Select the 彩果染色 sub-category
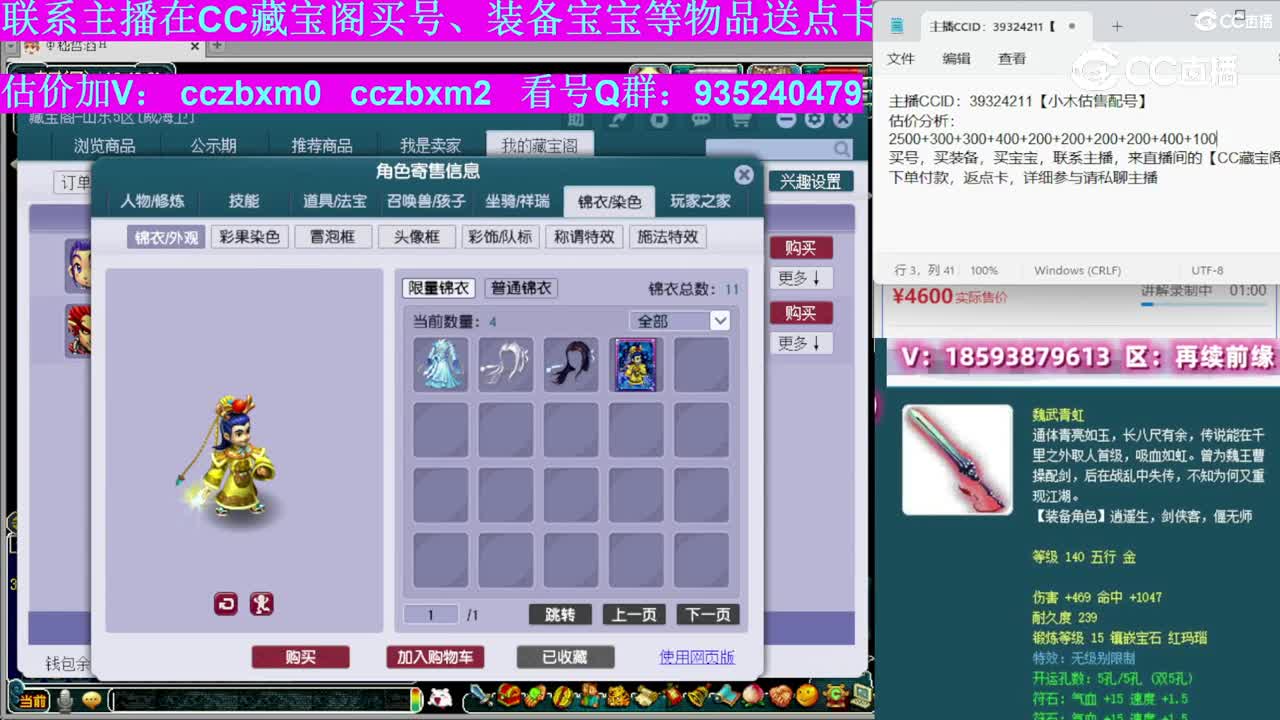 [250, 237]
